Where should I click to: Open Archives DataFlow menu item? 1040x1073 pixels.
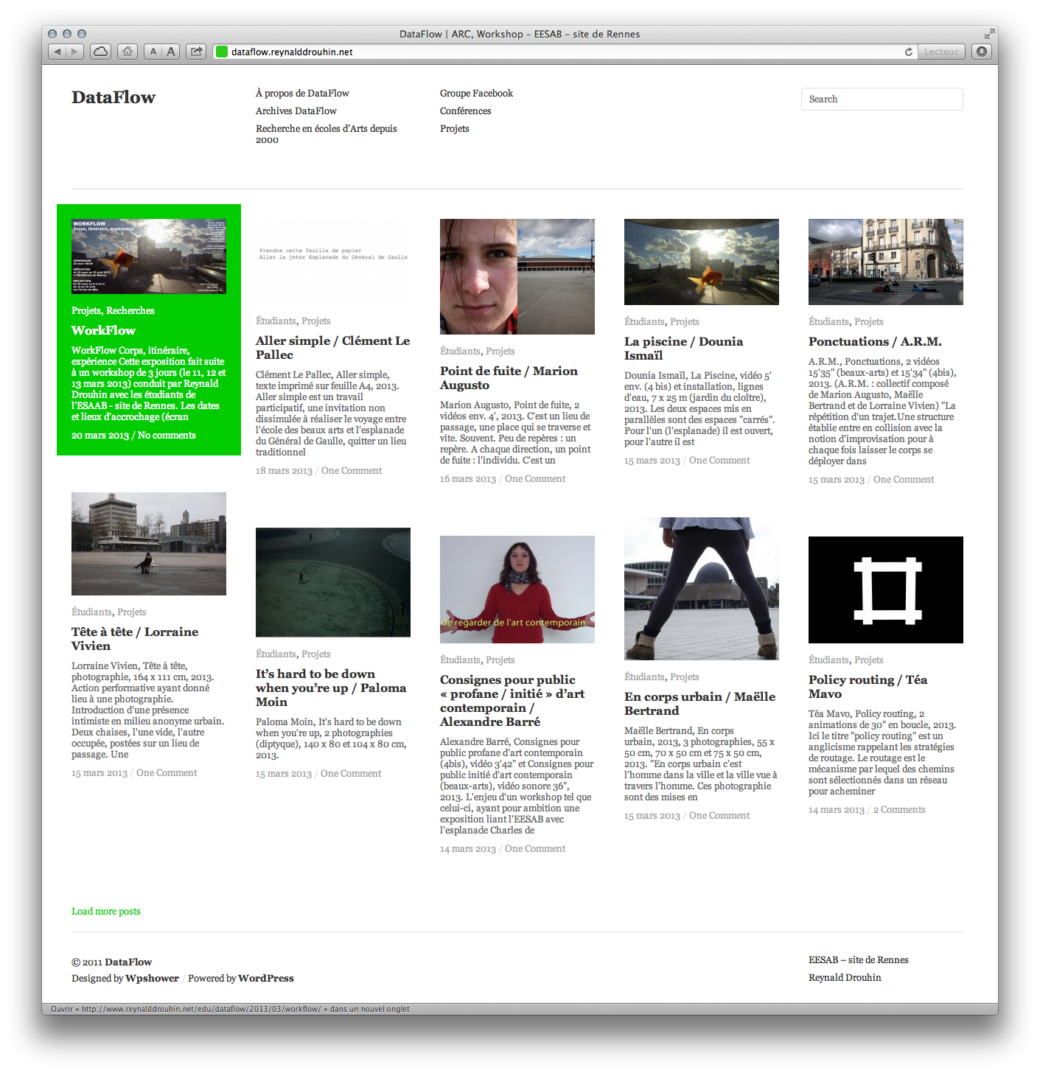pyautogui.click(x=296, y=111)
